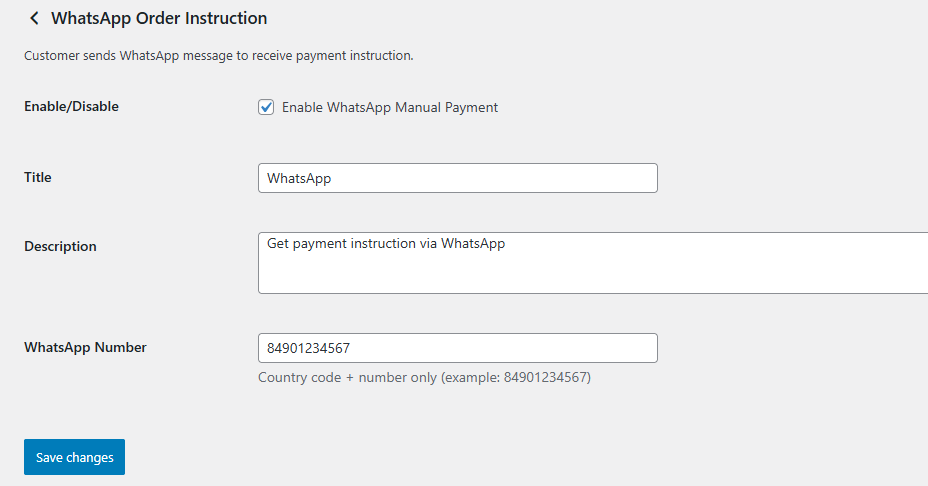This screenshot has width=928, height=486.
Task: Click the 'Get payment instruction via WhatsApp' text
Action: point(386,243)
